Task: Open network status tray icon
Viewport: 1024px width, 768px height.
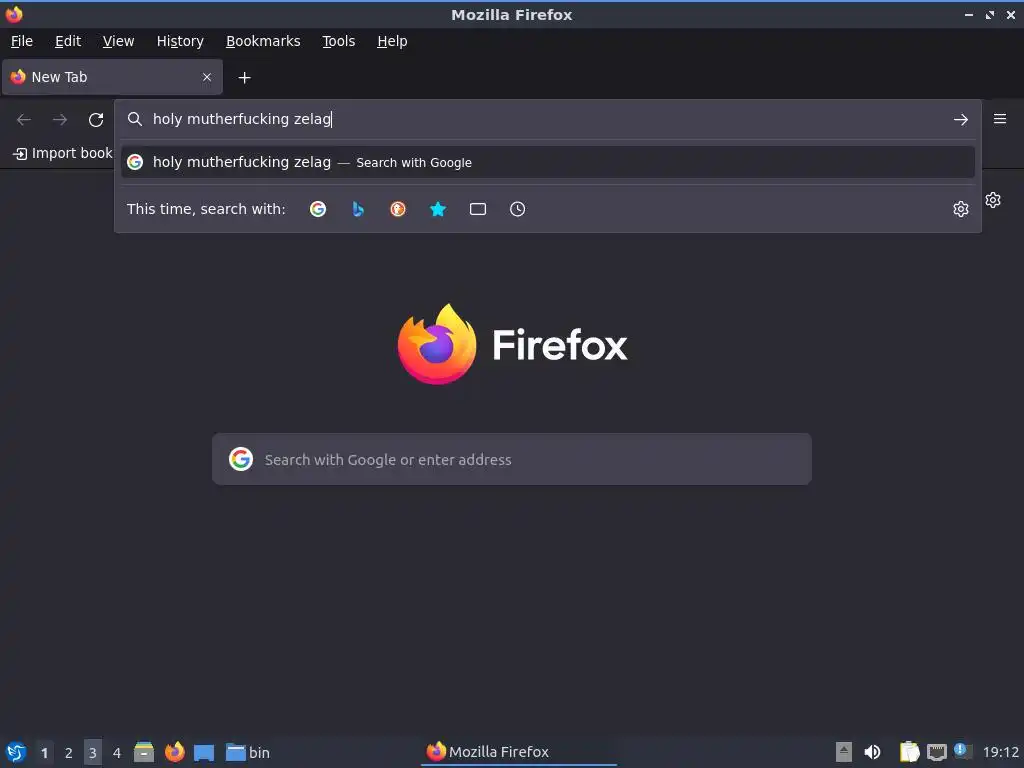Action: click(937, 752)
